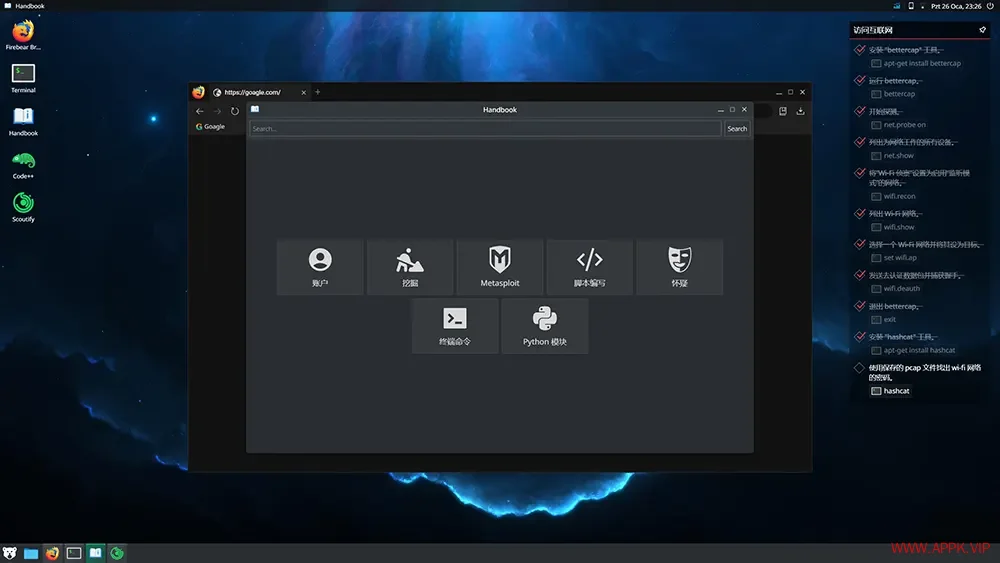Screen dimensions: 1000x563
Task: Open the power menu in top bar
Action: (x=990, y=6)
